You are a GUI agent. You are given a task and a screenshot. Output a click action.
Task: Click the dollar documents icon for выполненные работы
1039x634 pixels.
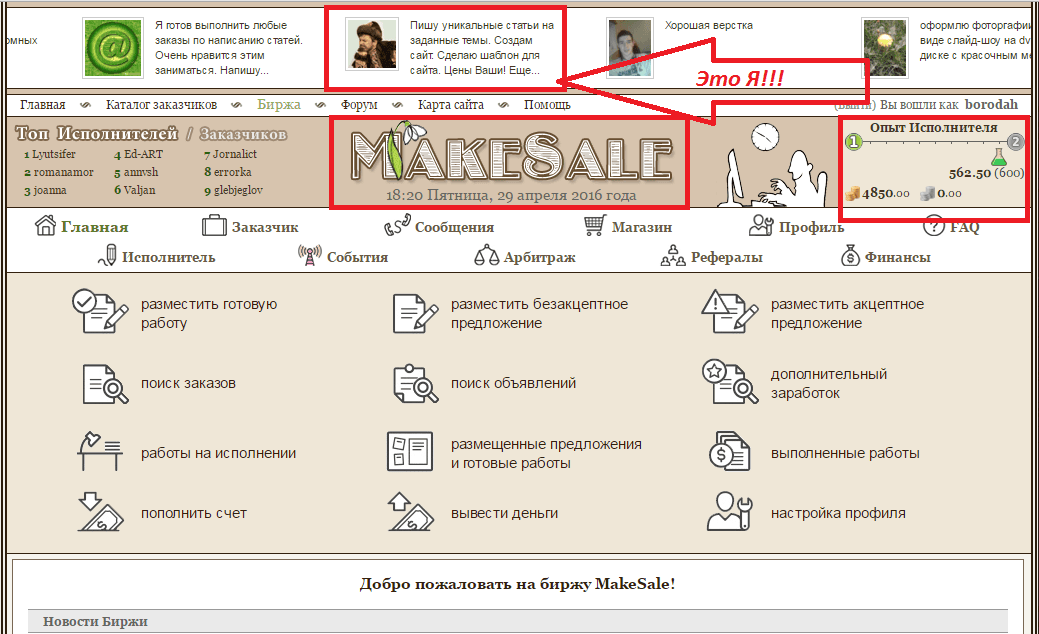(730, 451)
